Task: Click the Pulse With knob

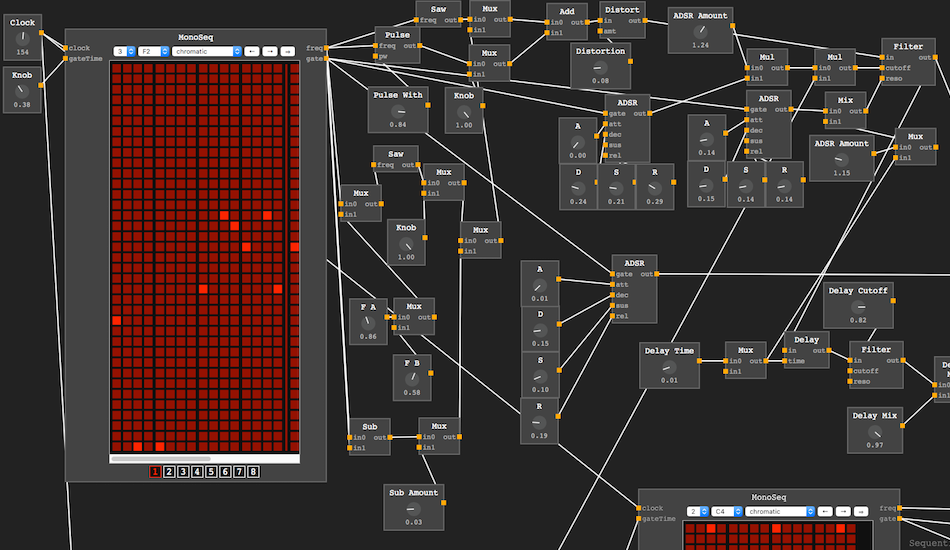Action: point(398,111)
